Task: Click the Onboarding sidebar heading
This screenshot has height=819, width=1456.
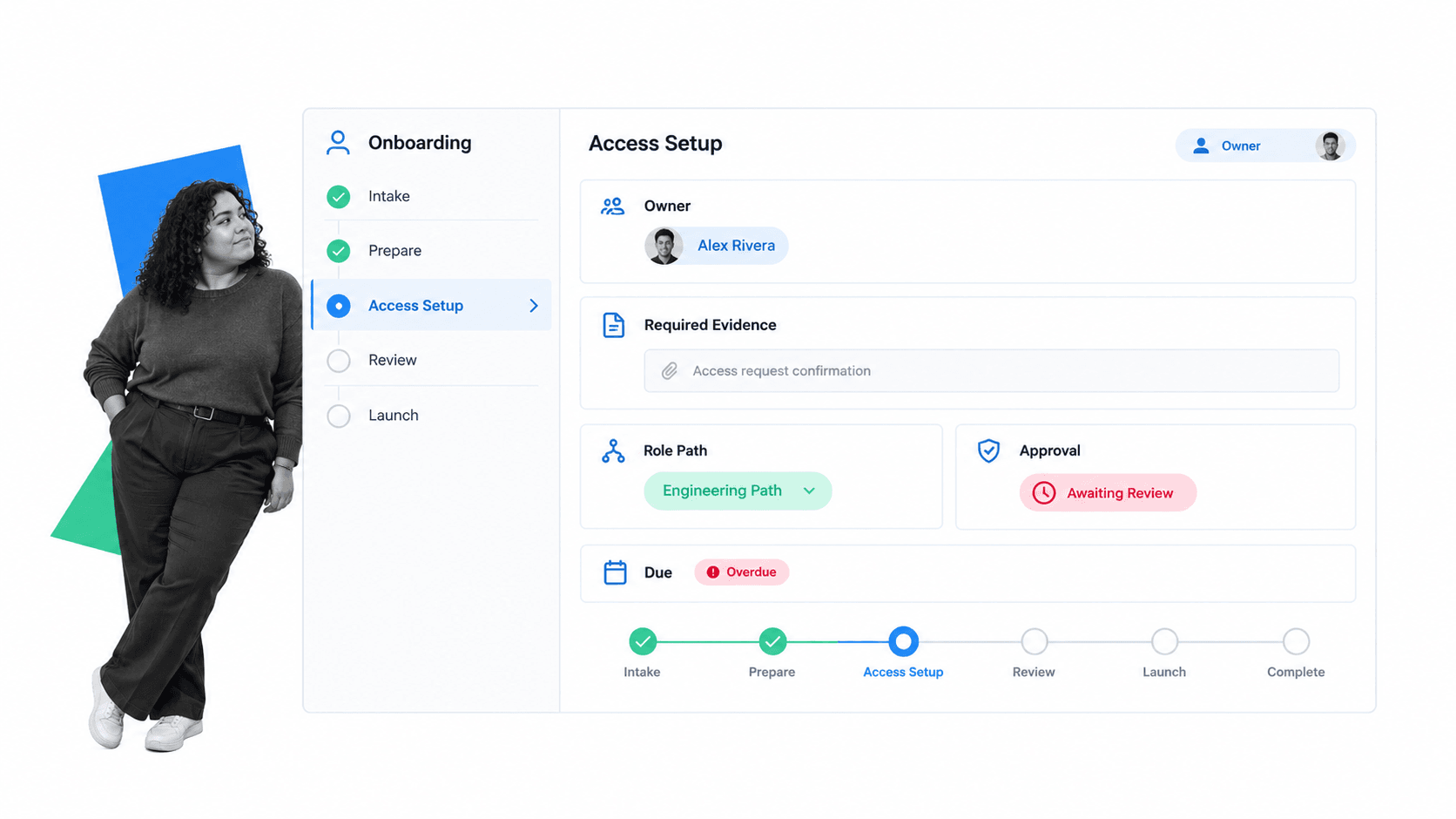Action: [420, 143]
